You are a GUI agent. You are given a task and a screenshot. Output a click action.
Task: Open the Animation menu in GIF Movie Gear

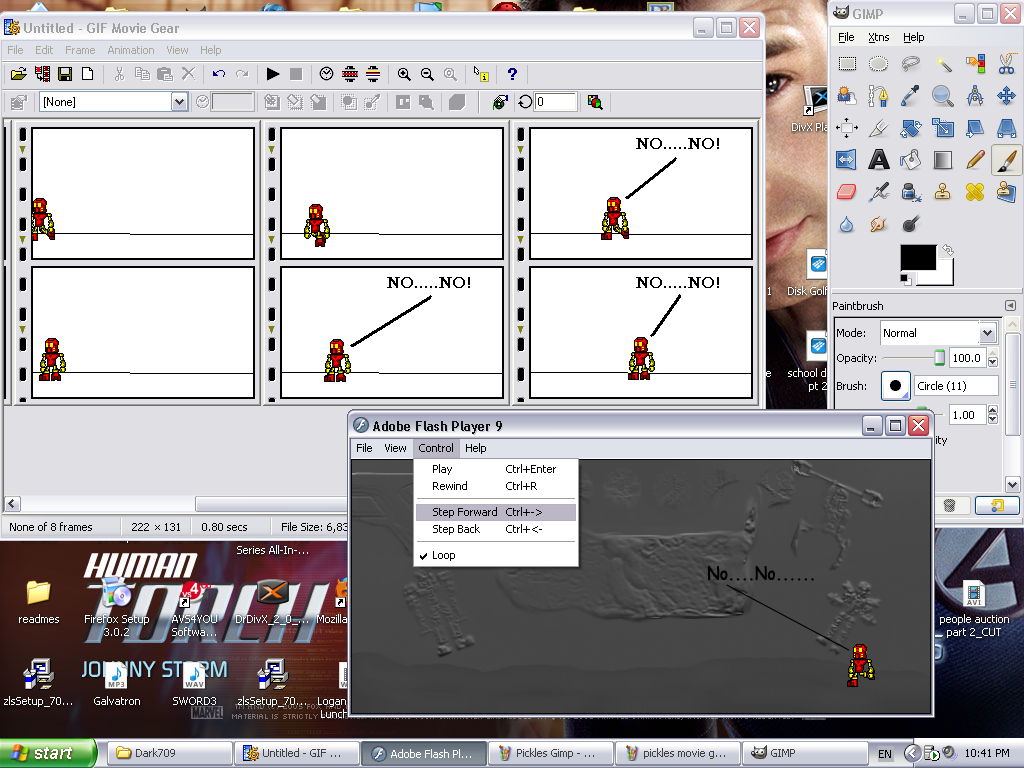tap(131, 50)
